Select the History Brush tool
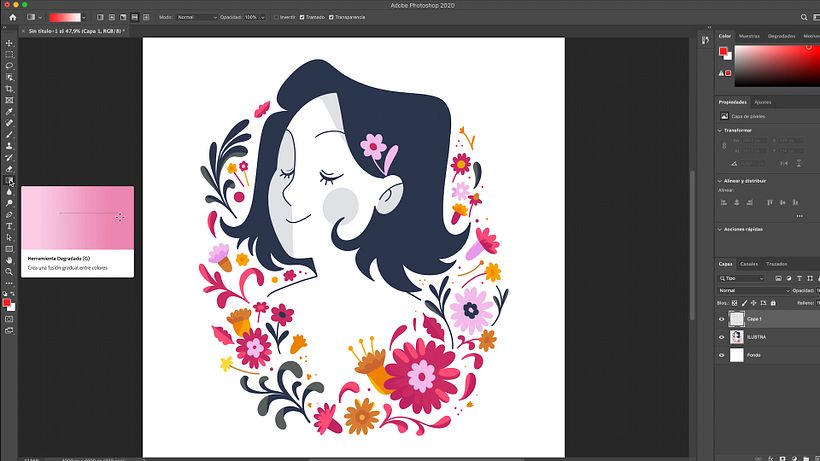 click(9, 157)
